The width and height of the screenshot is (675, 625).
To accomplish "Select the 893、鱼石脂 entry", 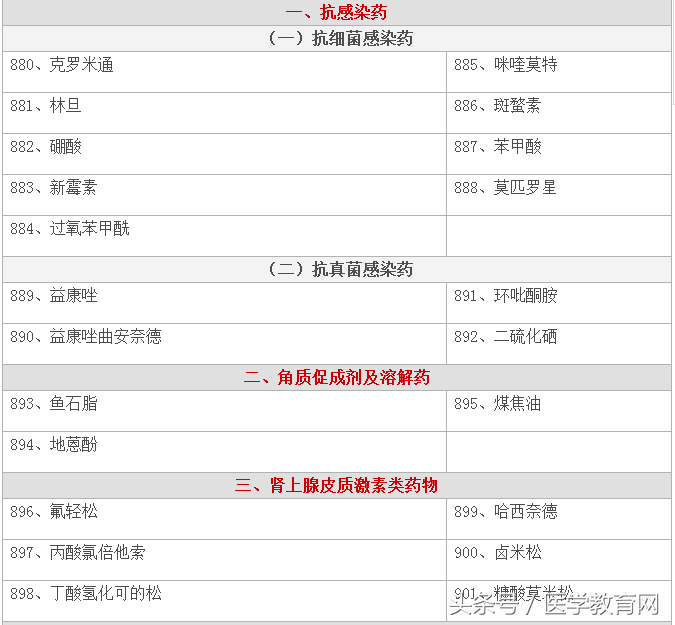I will point(54,404).
